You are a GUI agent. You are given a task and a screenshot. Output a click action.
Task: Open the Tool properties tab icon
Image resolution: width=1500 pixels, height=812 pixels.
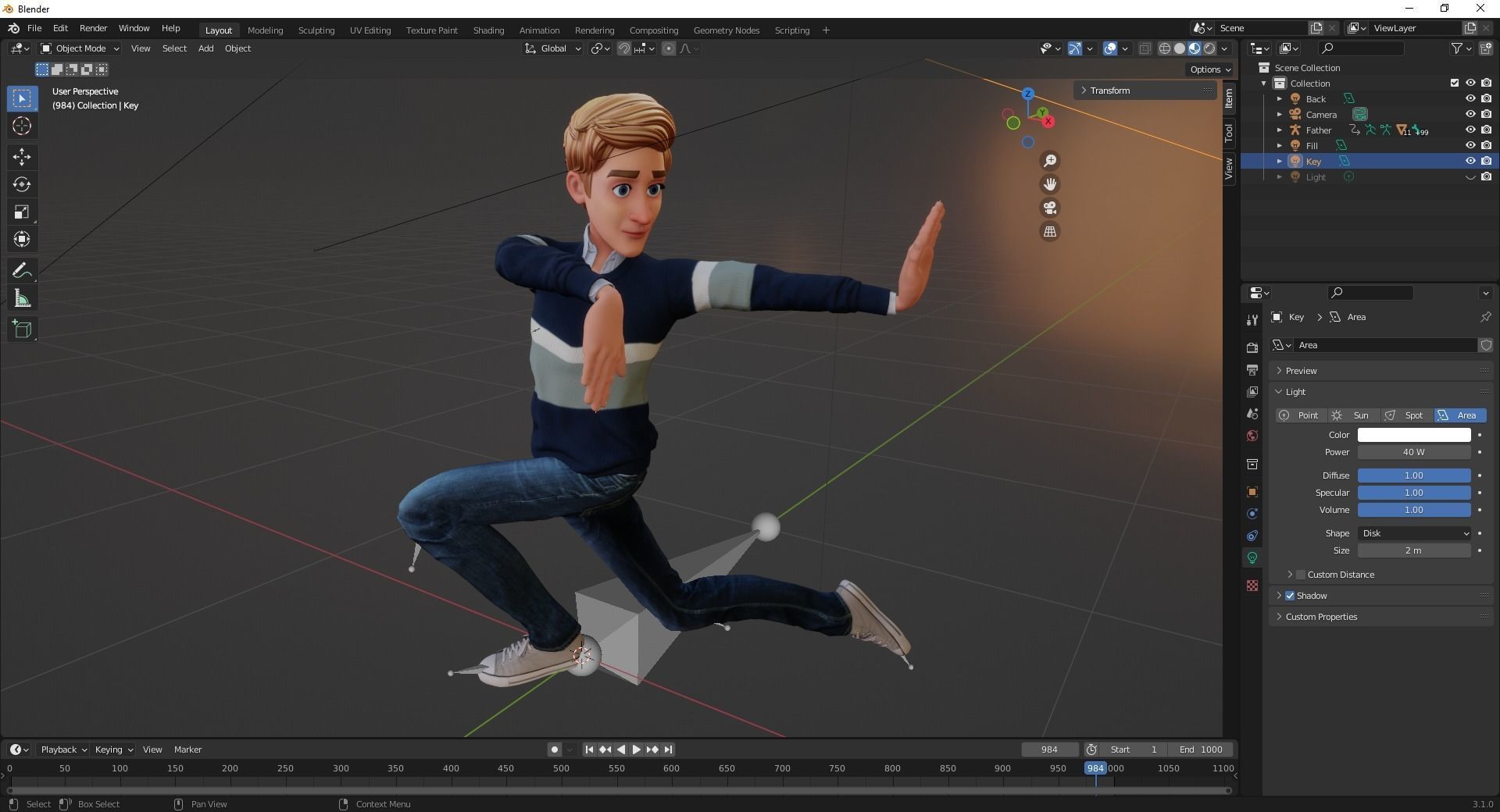pyautogui.click(x=1252, y=320)
